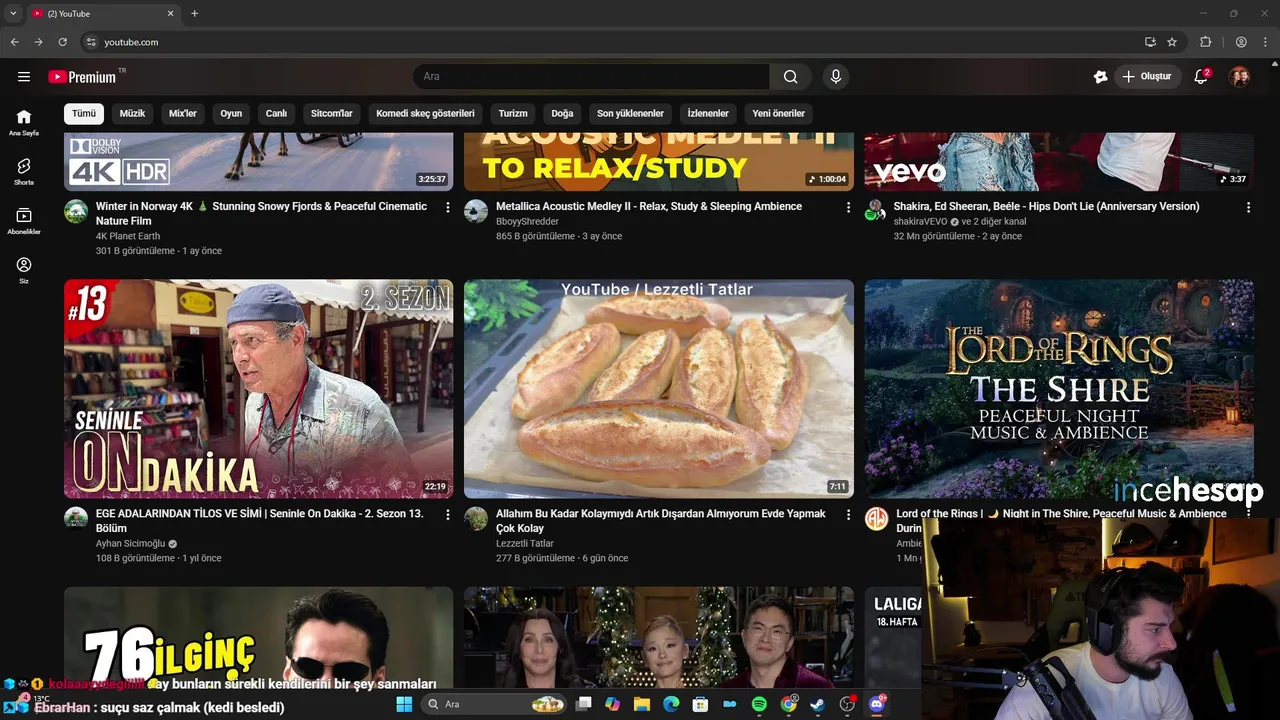The width and height of the screenshot is (1280, 720).
Task: Go to Ana Sayfa in sidebar
Action: [x=24, y=122]
